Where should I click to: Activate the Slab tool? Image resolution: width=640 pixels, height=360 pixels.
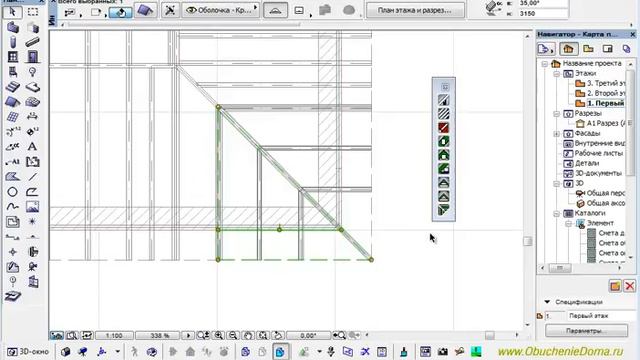coord(33,87)
